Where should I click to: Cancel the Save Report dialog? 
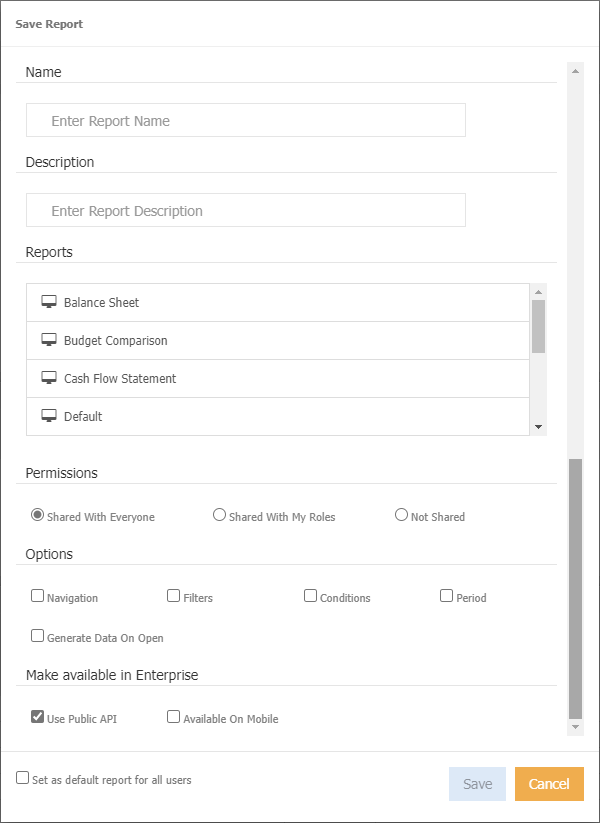(x=549, y=784)
